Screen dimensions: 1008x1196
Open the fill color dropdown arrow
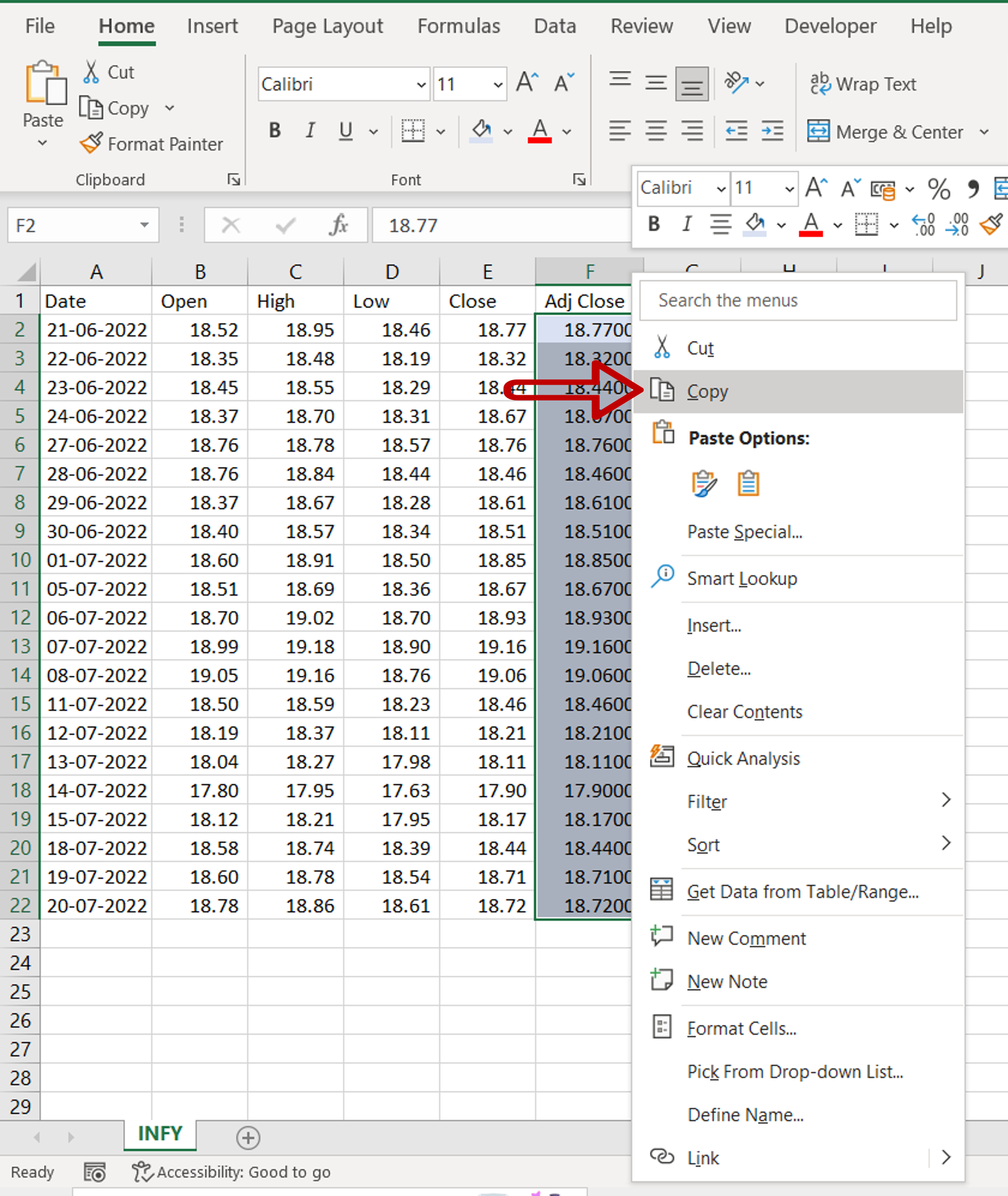508,131
